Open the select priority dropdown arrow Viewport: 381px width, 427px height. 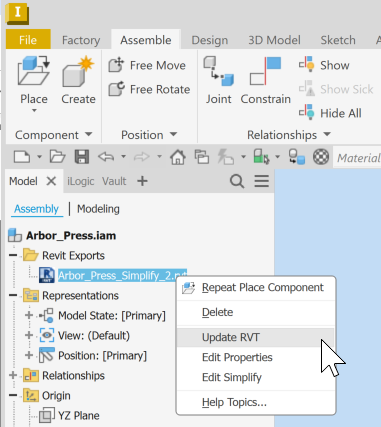click(277, 157)
